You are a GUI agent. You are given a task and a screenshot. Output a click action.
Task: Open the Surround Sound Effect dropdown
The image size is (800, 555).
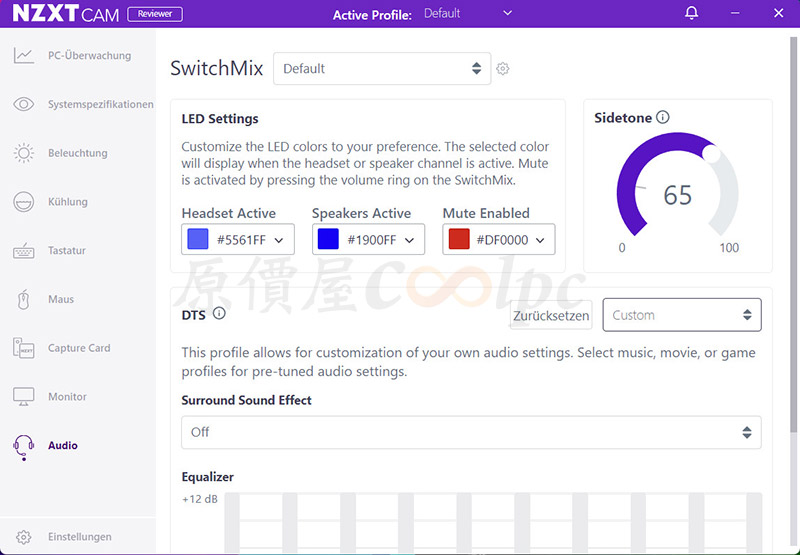click(471, 432)
